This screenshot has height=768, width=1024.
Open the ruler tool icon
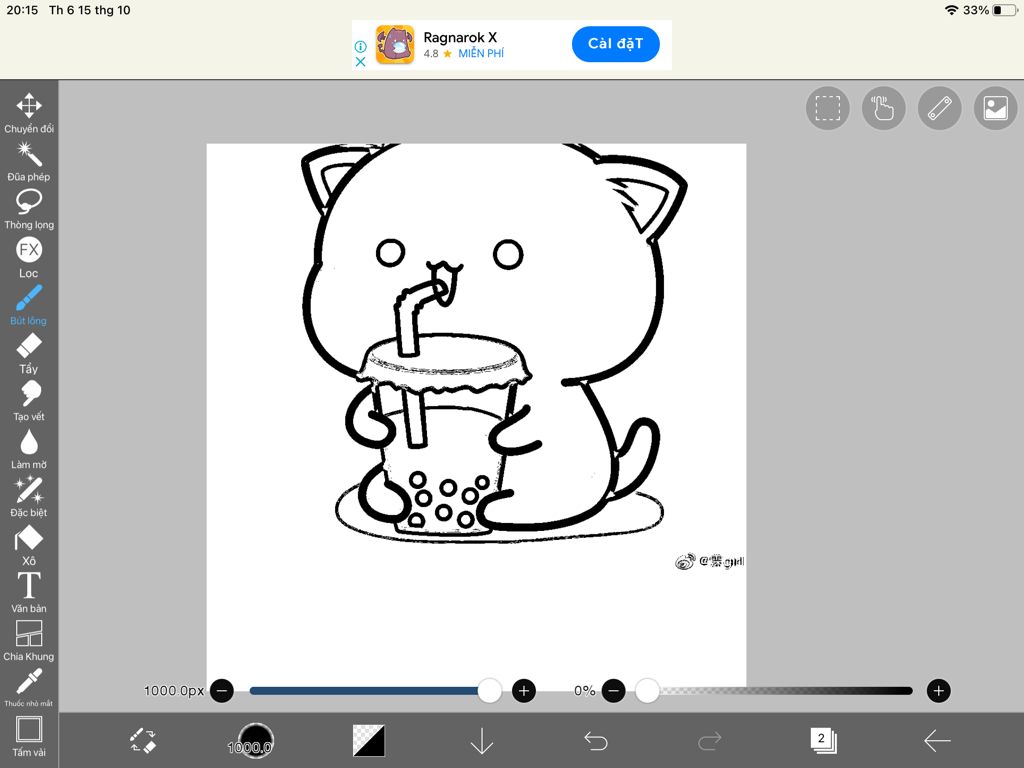pyautogui.click(x=940, y=108)
